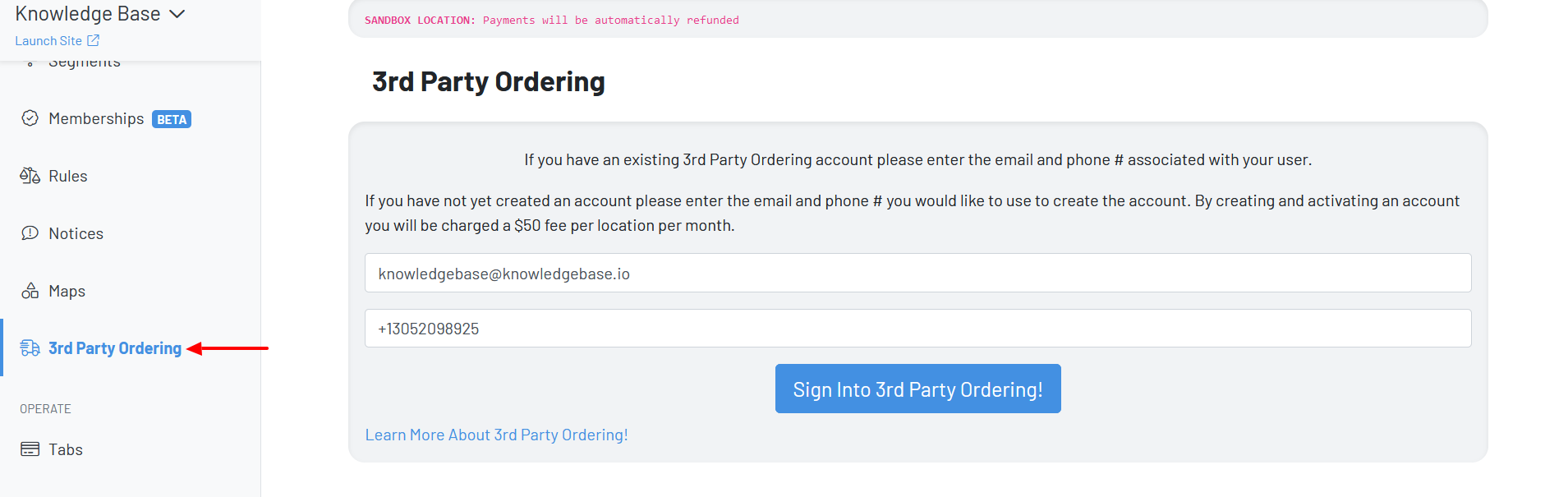This screenshot has height=497, width=1568.
Task: Switch to the 3rd Party Ordering page
Action: pyautogui.click(x=115, y=347)
